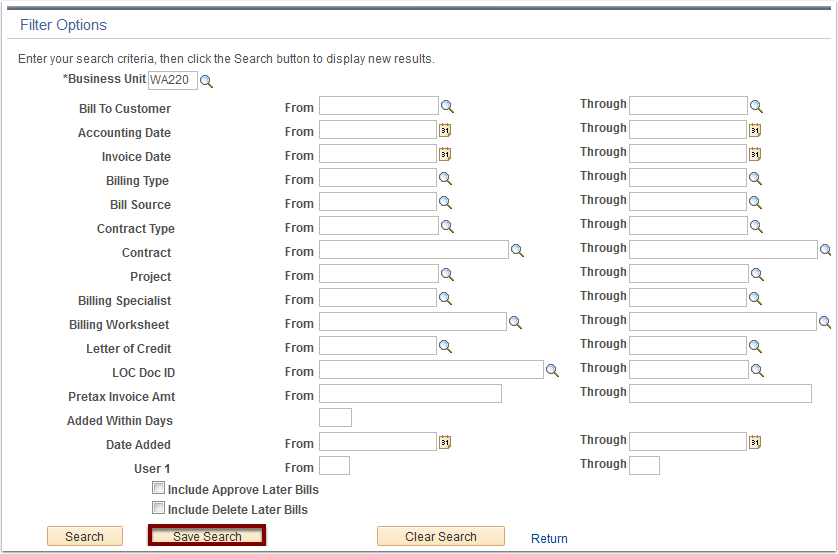Open Bill To Customer Through lookup
This screenshot has width=838, height=554.
pos(756,107)
